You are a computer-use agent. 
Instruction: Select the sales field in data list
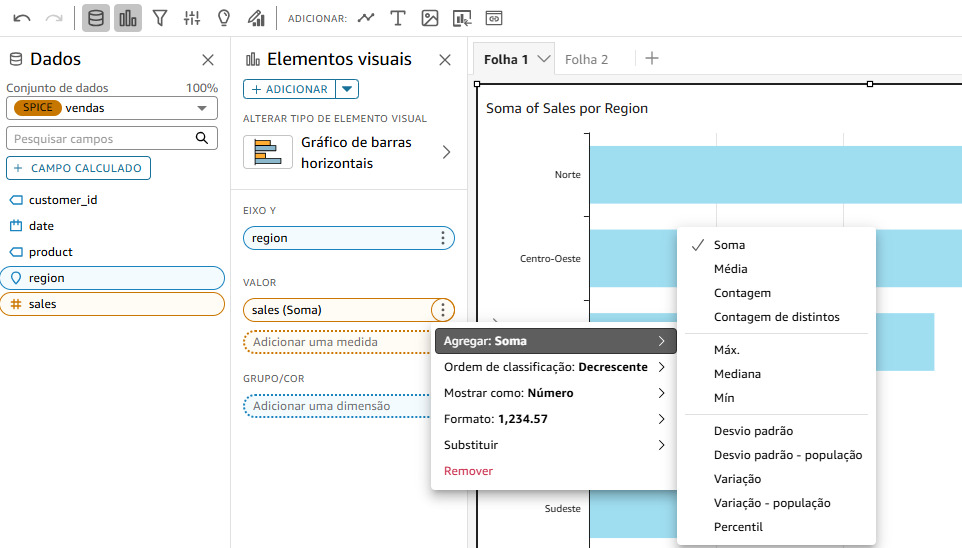(x=112, y=304)
